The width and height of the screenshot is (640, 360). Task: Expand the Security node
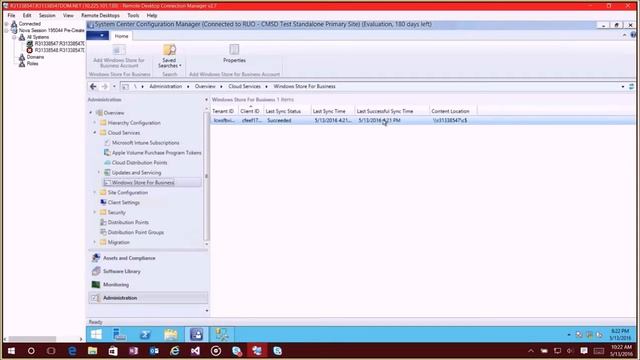[95, 212]
